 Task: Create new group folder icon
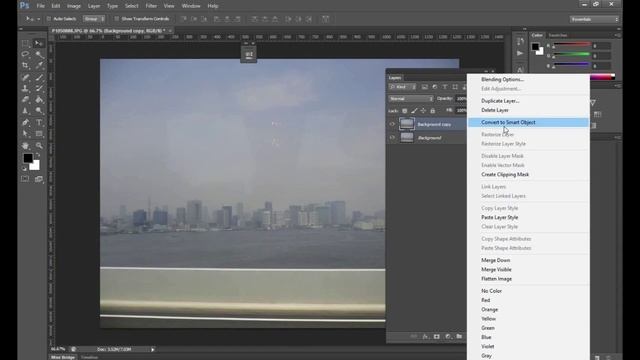[459, 336]
